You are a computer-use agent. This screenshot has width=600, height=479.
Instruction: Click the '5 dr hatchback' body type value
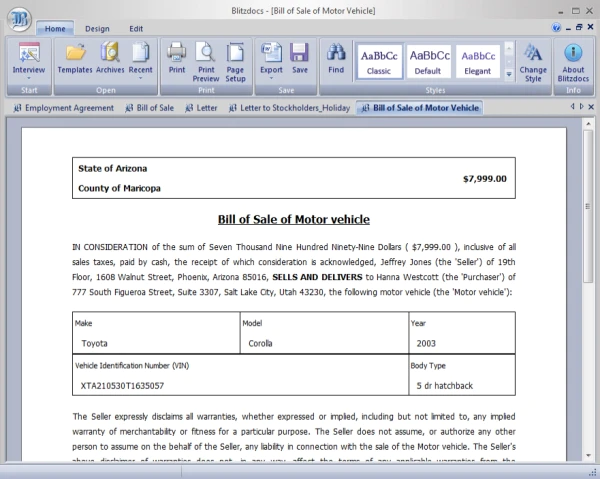click(445, 386)
